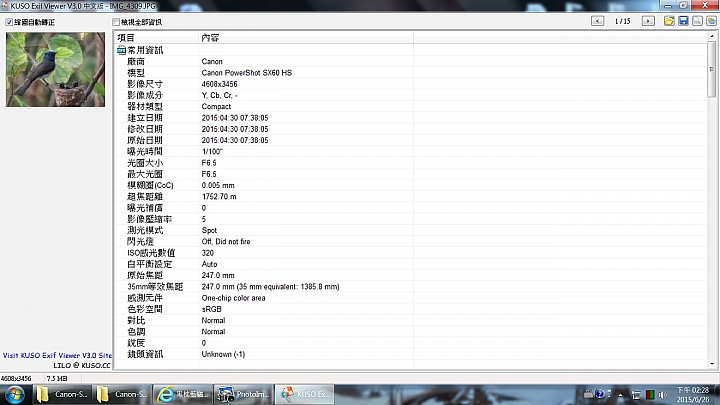Click the 7.5 MB file size in status bar
Screen dimensions: 720x405
coord(57,379)
